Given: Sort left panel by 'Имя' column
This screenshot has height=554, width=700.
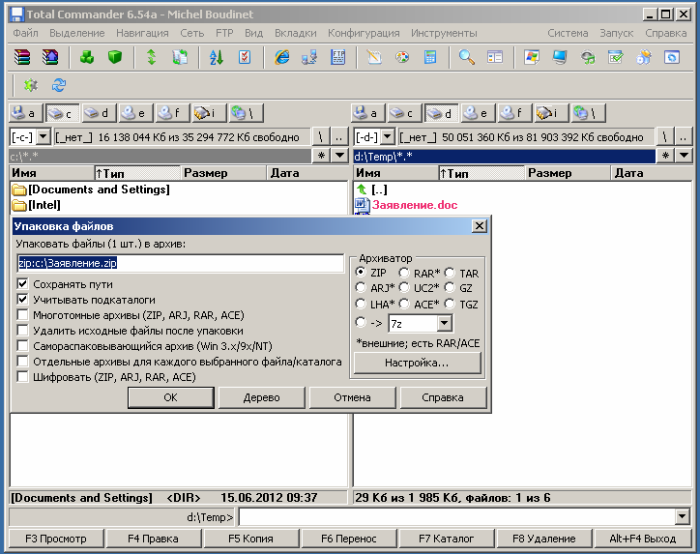Looking at the screenshot, I should pyautogui.click(x=52, y=173).
